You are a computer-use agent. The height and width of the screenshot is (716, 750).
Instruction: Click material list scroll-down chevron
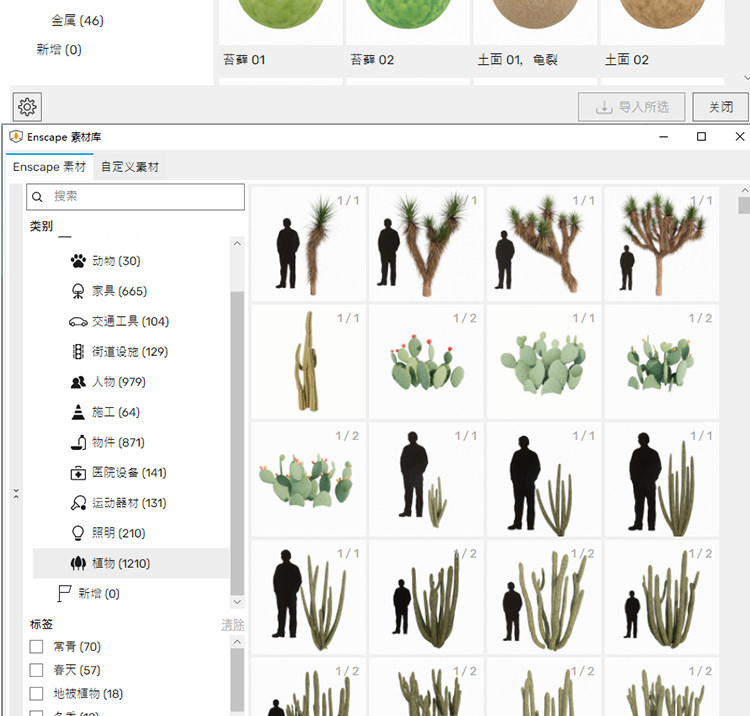click(746, 77)
